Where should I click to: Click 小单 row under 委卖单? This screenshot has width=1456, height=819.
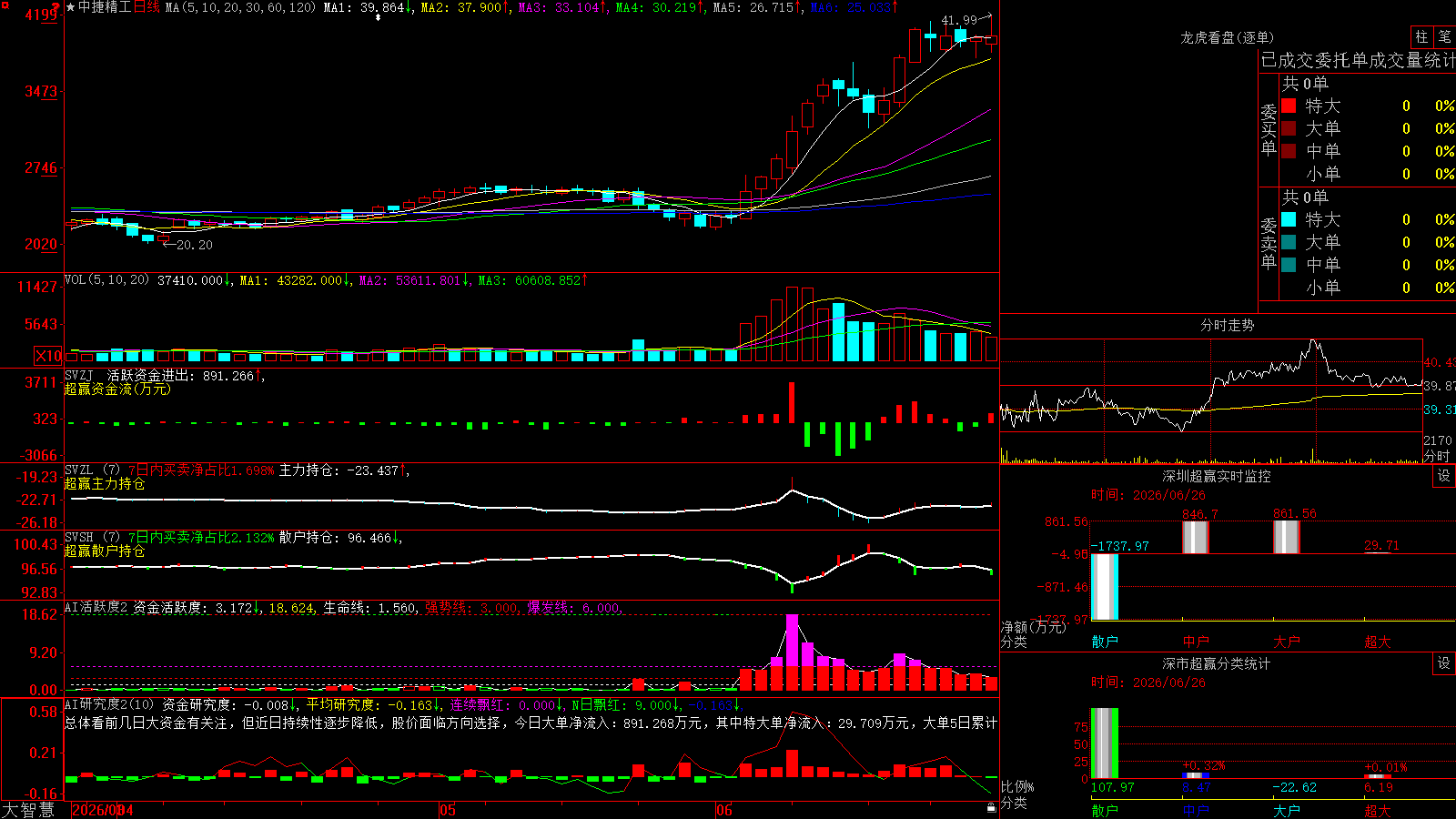1368,288
